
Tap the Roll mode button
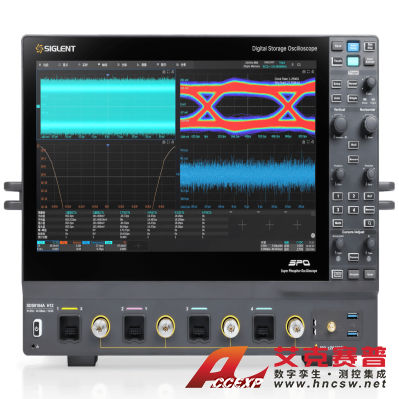point(353,145)
